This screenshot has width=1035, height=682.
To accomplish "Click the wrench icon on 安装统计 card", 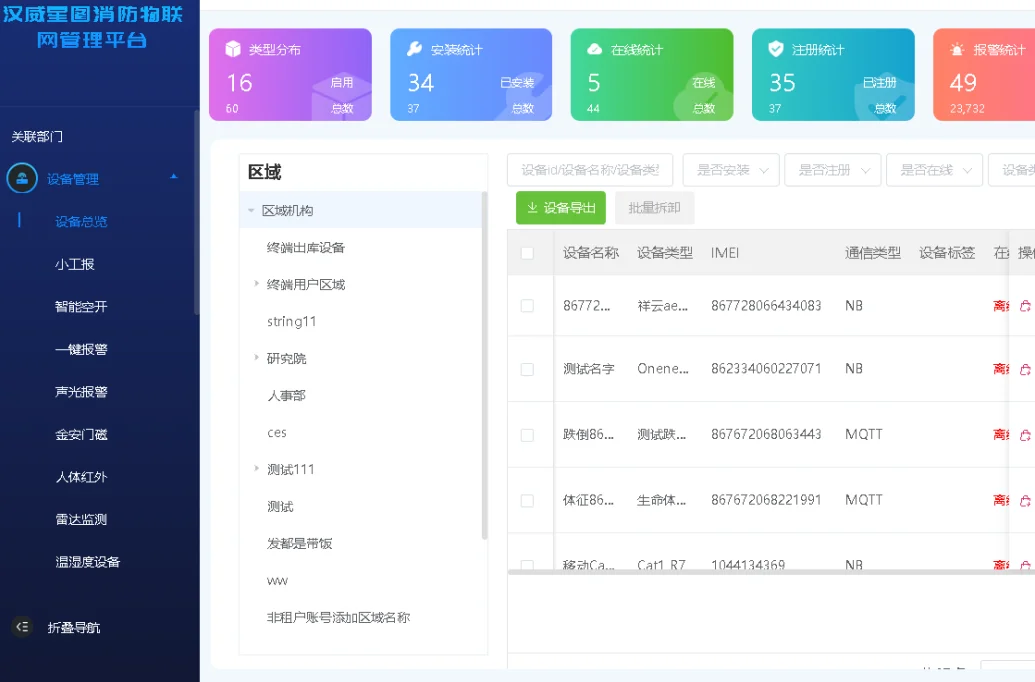I will [x=414, y=47].
